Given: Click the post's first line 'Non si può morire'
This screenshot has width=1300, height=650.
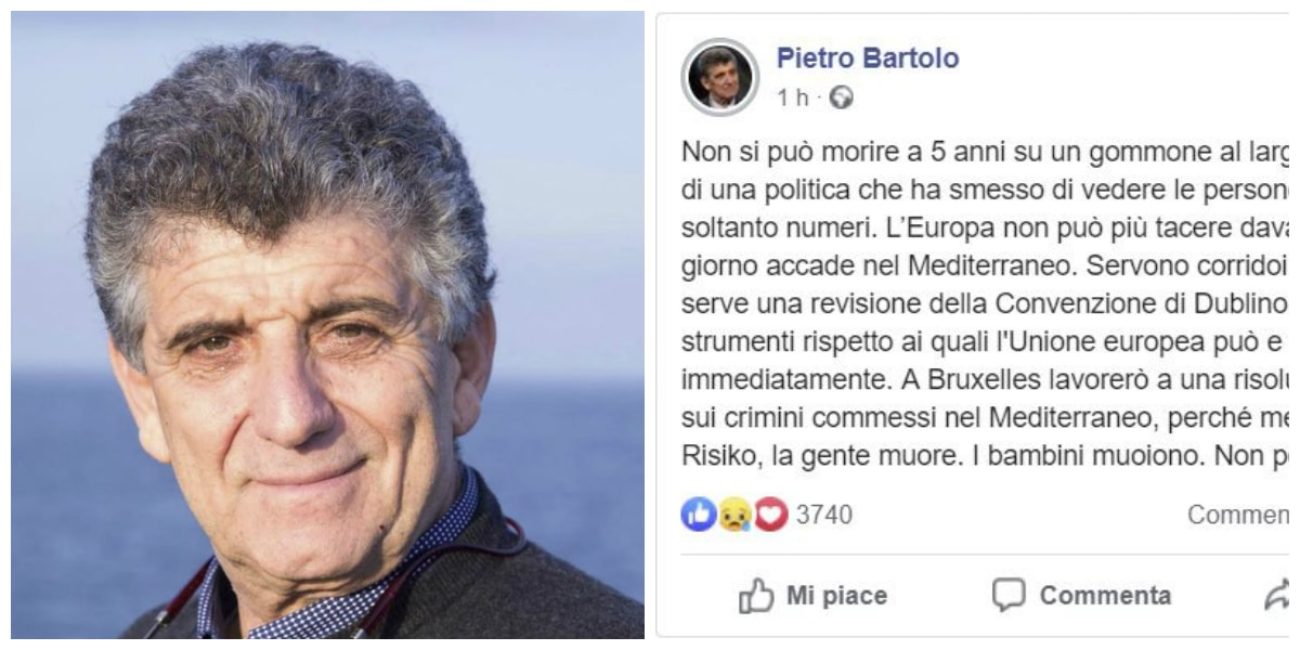Looking at the screenshot, I should (x=774, y=151).
